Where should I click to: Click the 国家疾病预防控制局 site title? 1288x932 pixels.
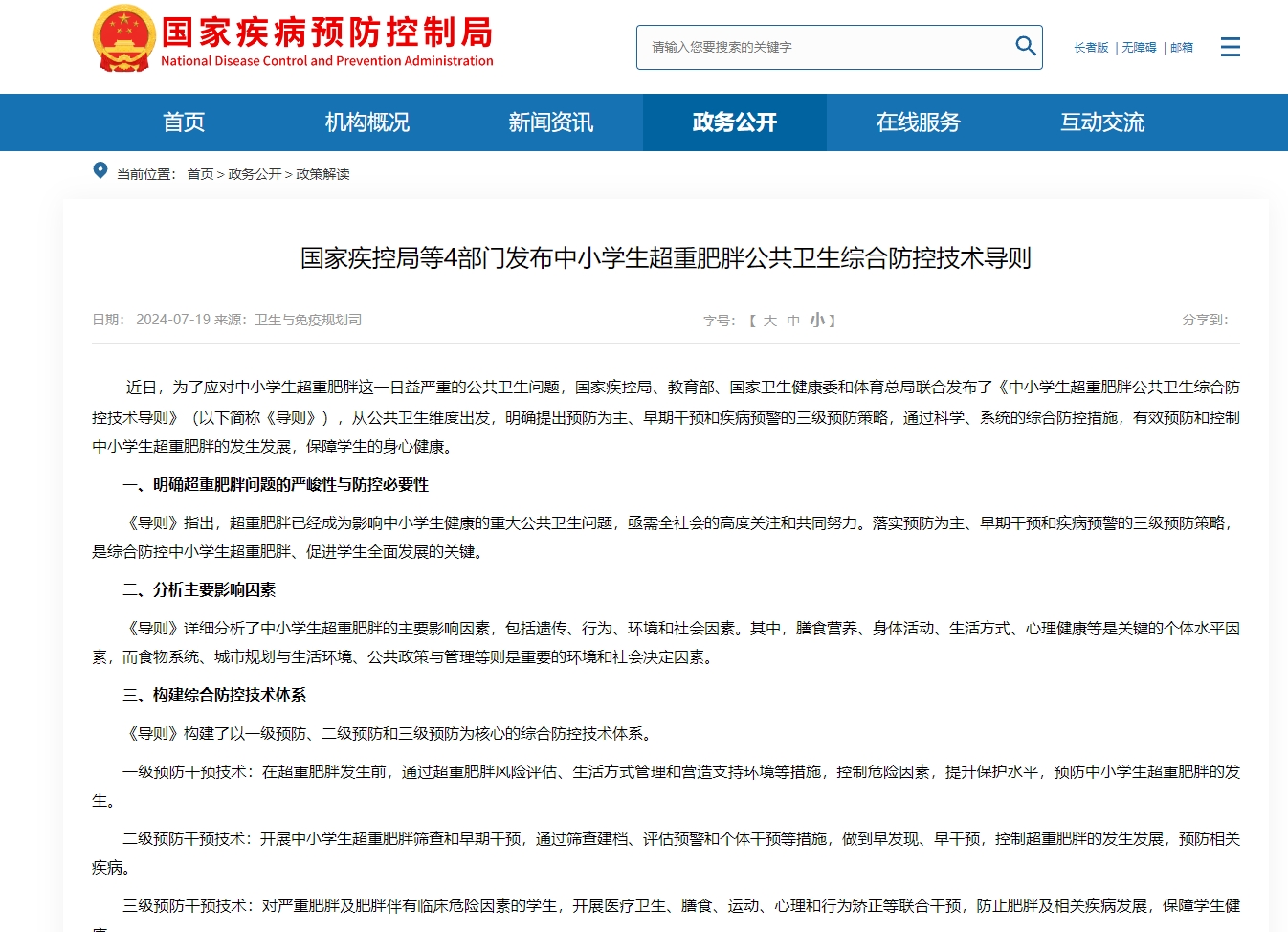(327, 32)
